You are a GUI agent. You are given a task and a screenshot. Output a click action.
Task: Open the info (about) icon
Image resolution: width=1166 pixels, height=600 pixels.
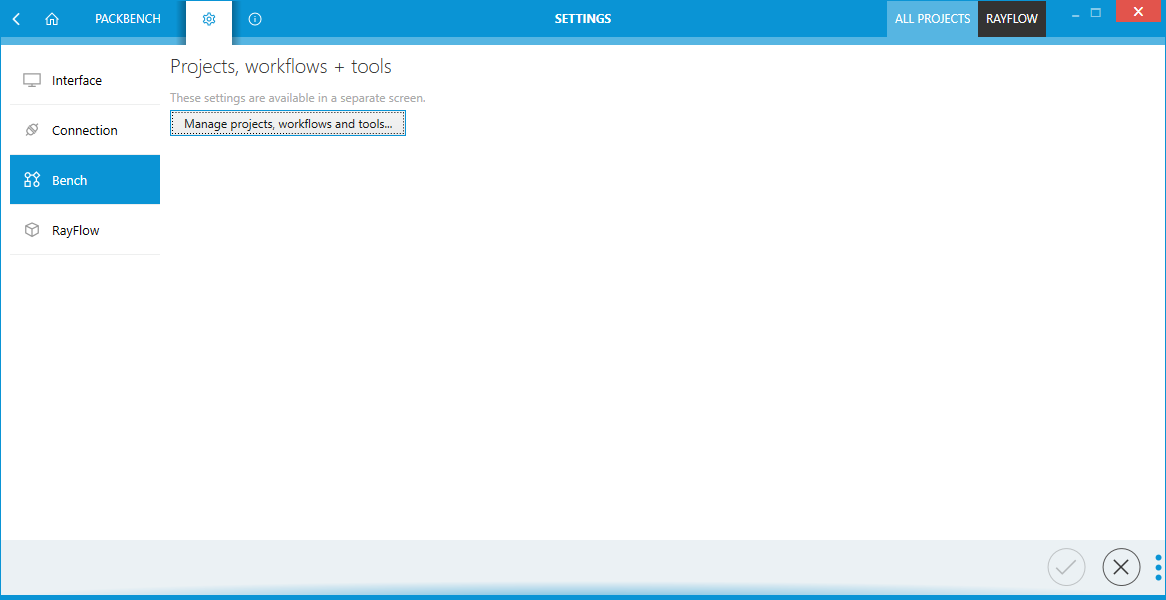pos(255,19)
